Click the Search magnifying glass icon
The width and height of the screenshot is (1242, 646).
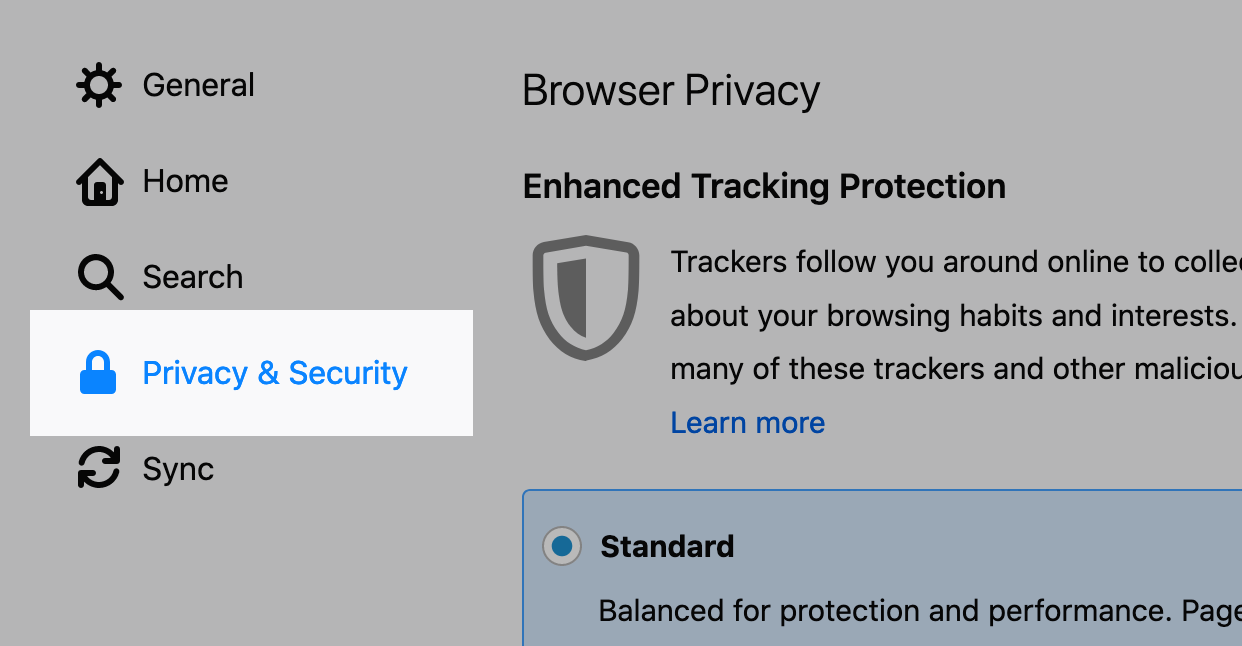tap(100, 277)
